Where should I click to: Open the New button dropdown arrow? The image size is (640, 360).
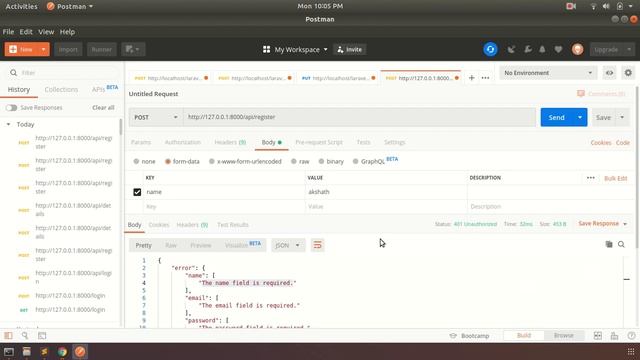click(x=43, y=49)
